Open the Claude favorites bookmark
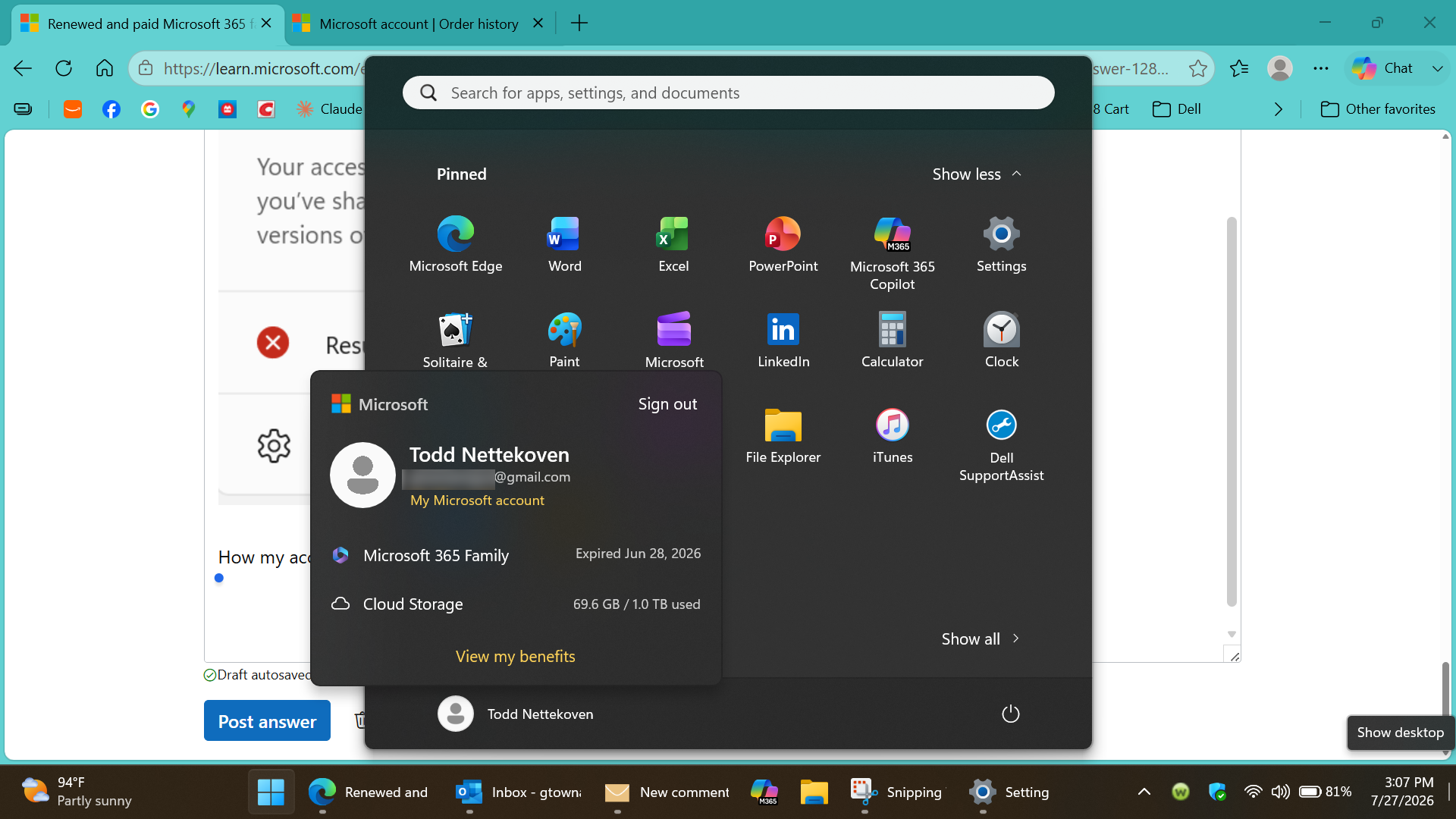The width and height of the screenshot is (1456, 819). pos(329,109)
